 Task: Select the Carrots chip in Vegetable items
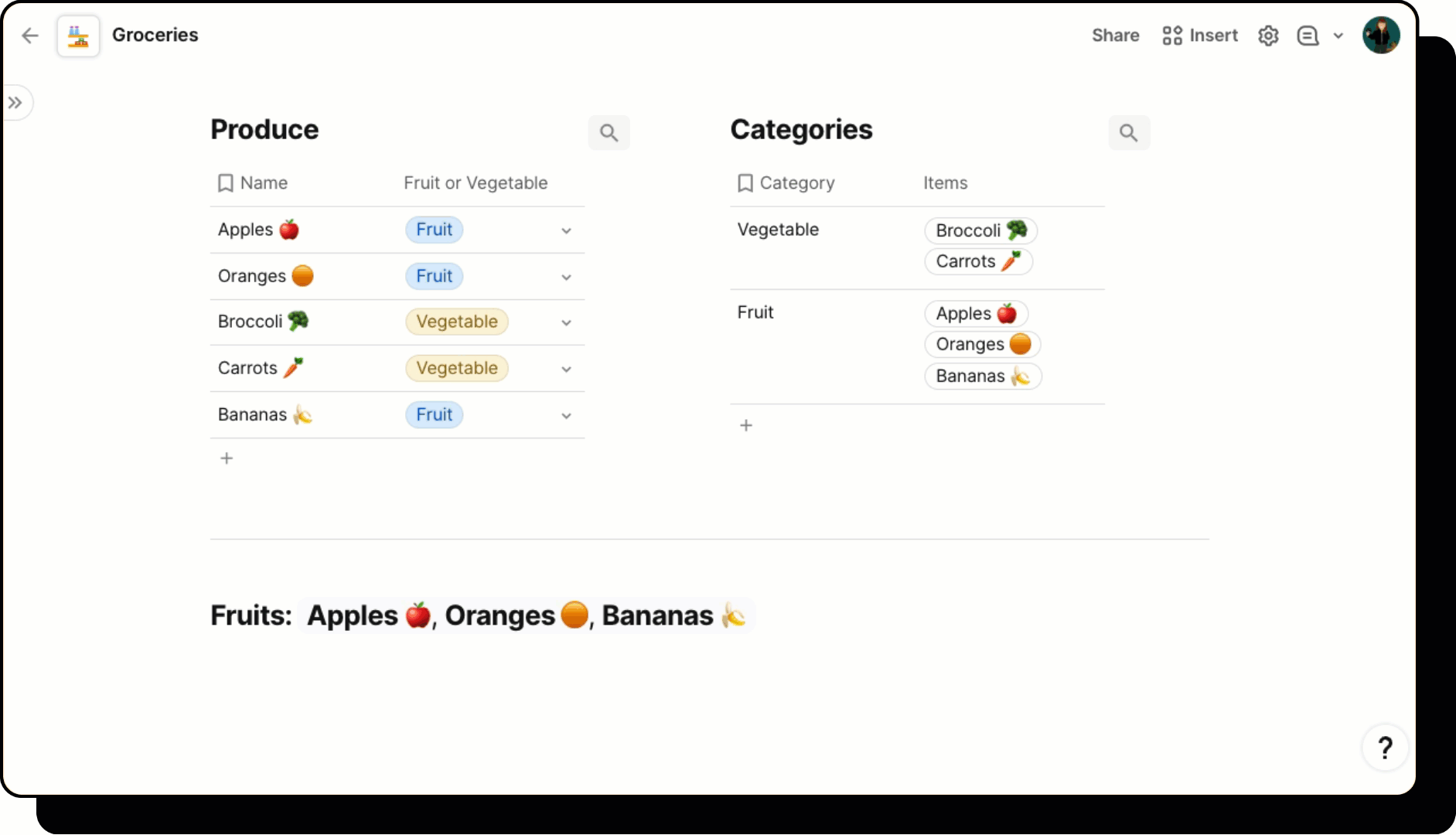click(x=978, y=261)
